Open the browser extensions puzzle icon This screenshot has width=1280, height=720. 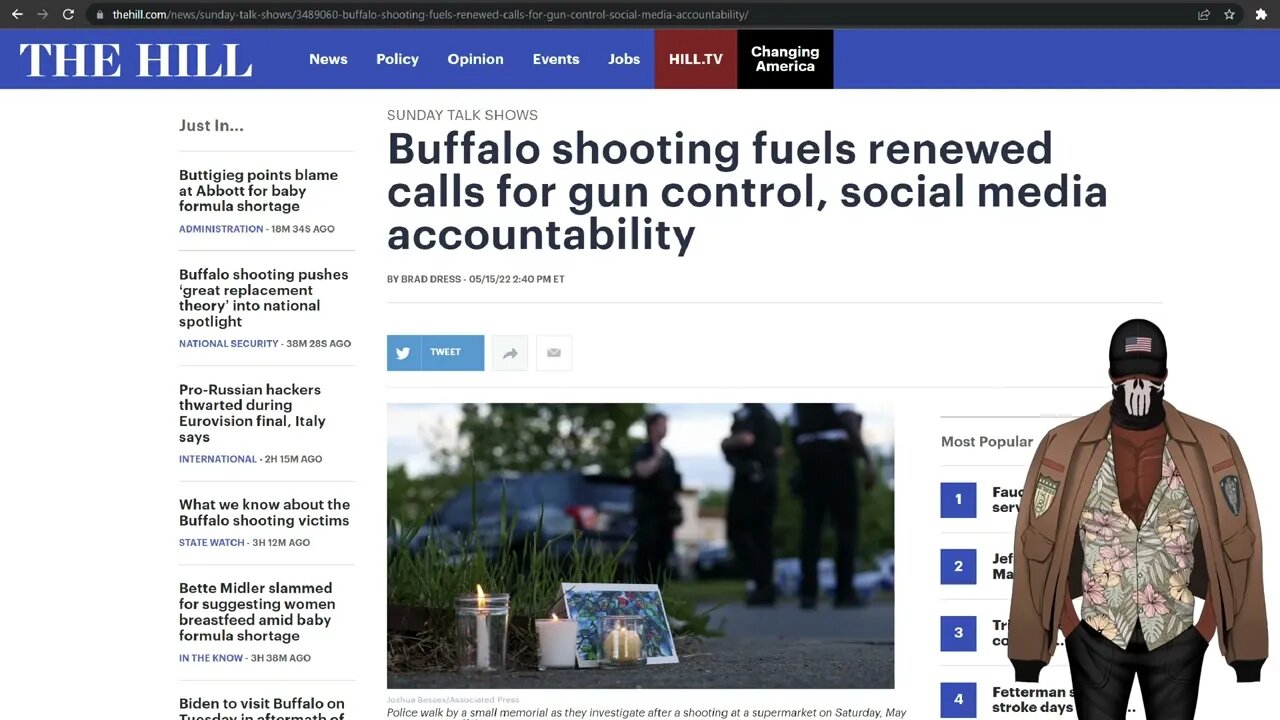(1261, 14)
